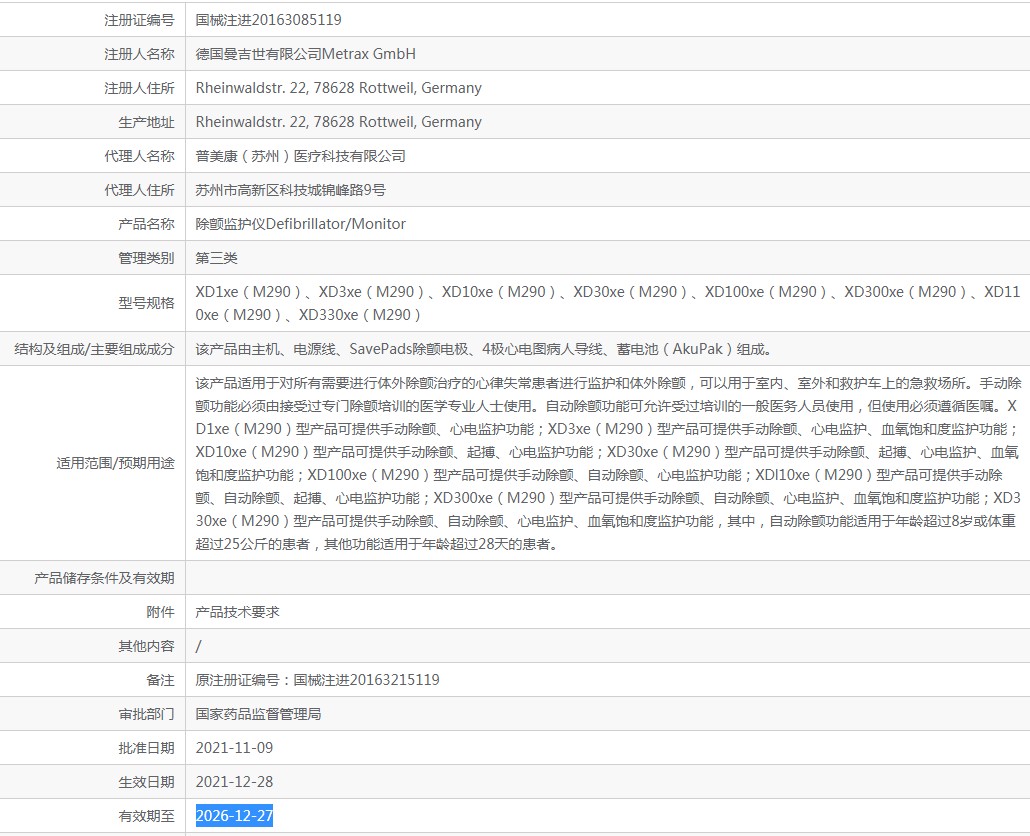Click product name 除颤监护仪Defibrillator/Monitor

(x=300, y=224)
